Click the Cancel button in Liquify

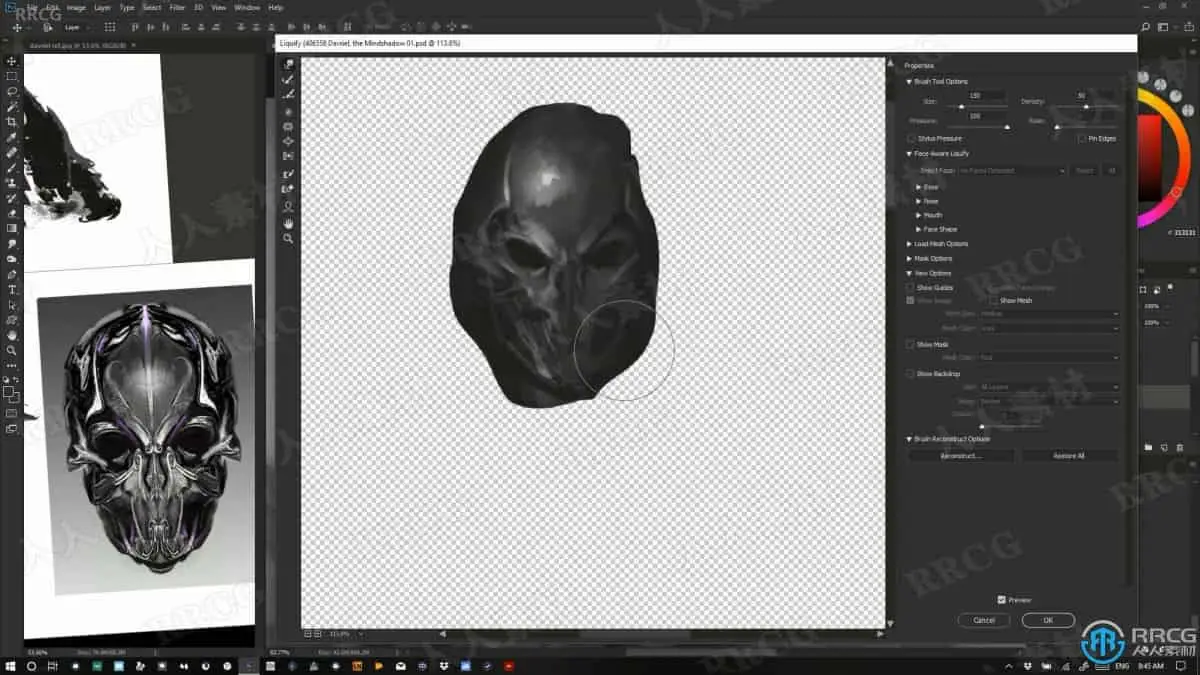click(x=984, y=620)
